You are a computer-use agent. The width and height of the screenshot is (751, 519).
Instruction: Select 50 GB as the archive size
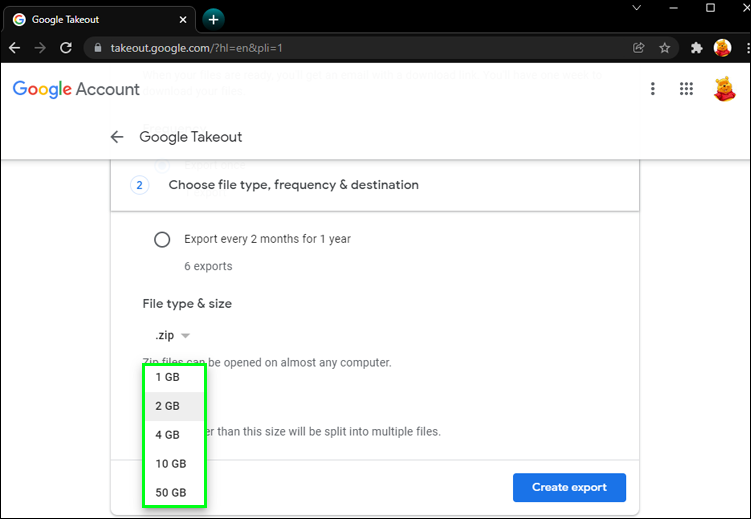tap(170, 493)
